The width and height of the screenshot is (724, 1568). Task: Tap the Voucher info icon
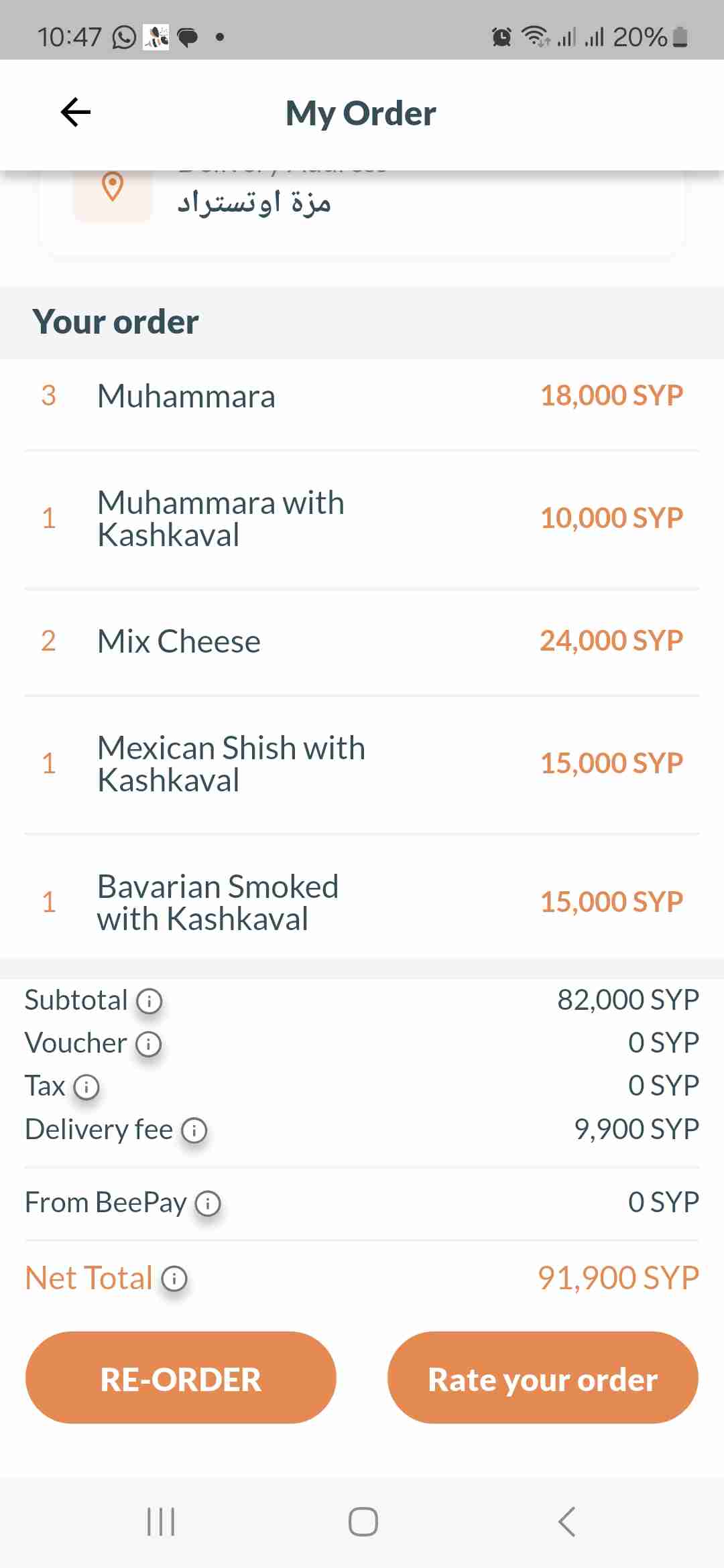pyautogui.click(x=148, y=1044)
